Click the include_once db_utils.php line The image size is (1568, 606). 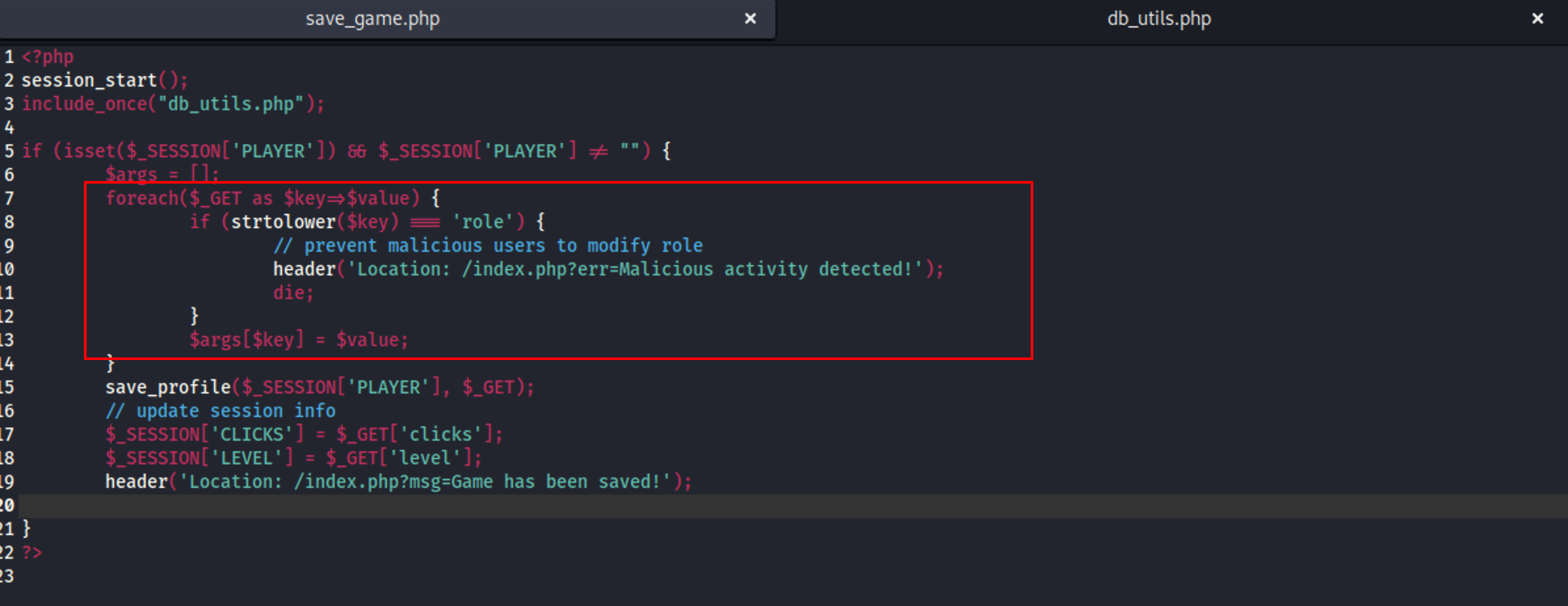(x=173, y=104)
